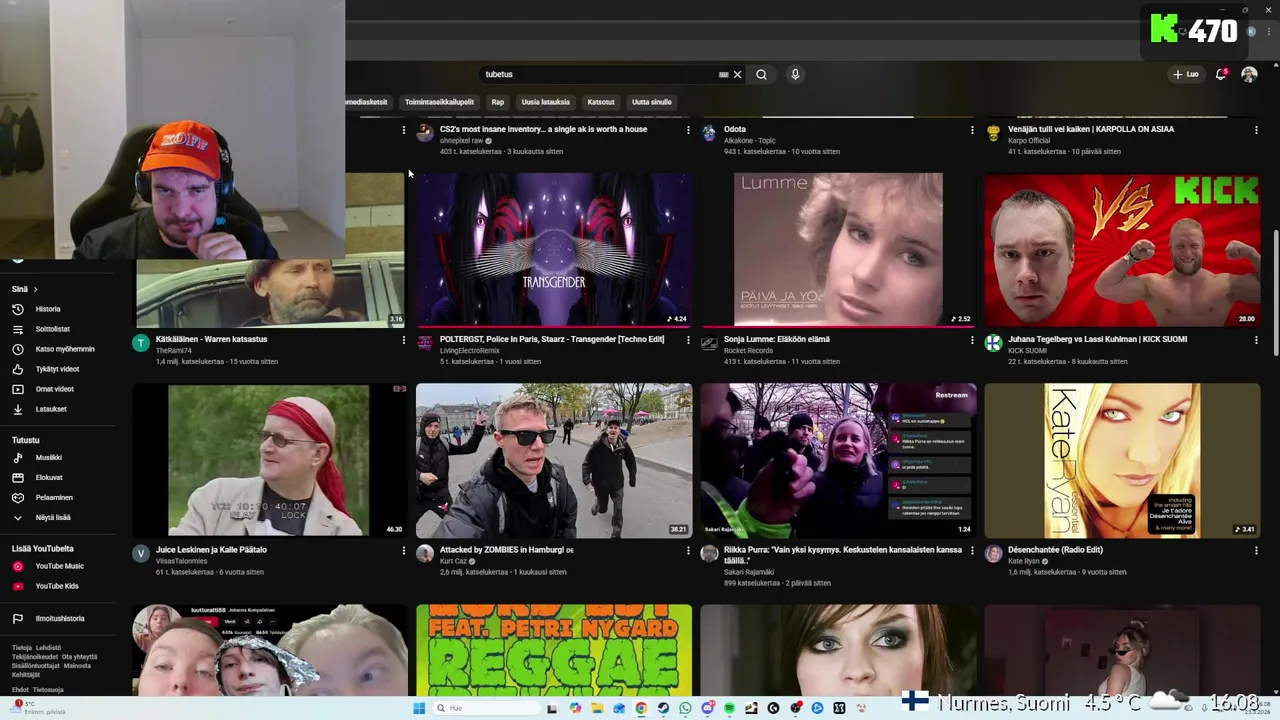Play Désenchantée Kate Ryan thumbnail
Screen dimensions: 1280x720
(1122, 461)
